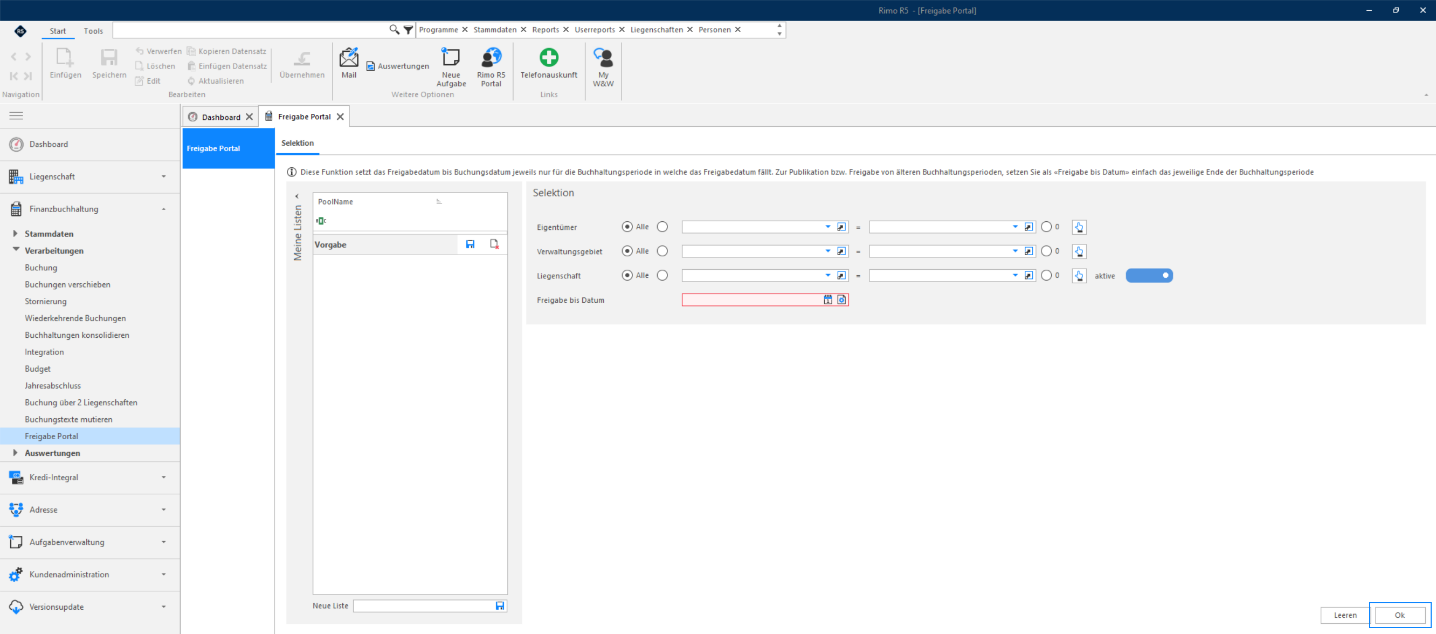The height and width of the screenshot is (634, 1436).
Task: Open Jahresabschluss in sidebar
Action: coord(53,386)
